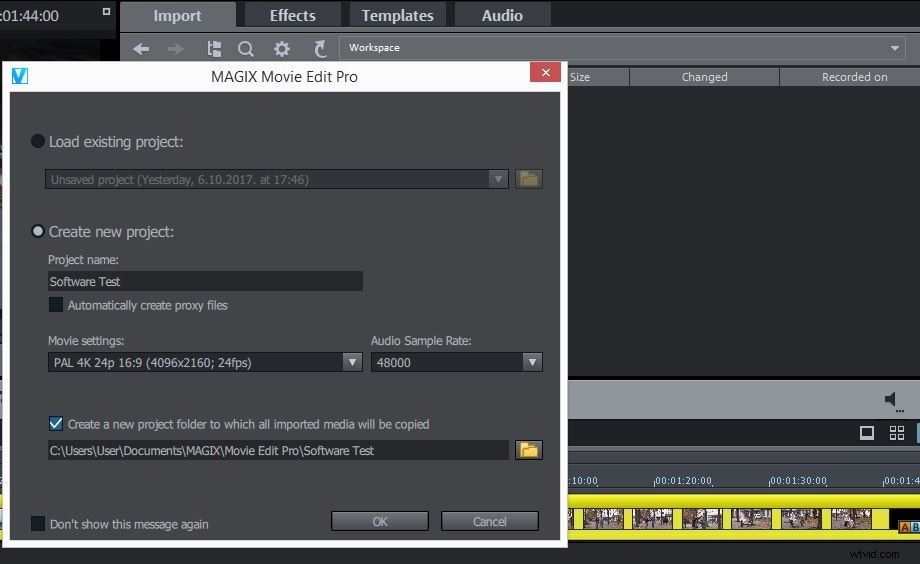Go forward in the media browser
The width and height of the screenshot is (920, 564).
click(175, 49)
